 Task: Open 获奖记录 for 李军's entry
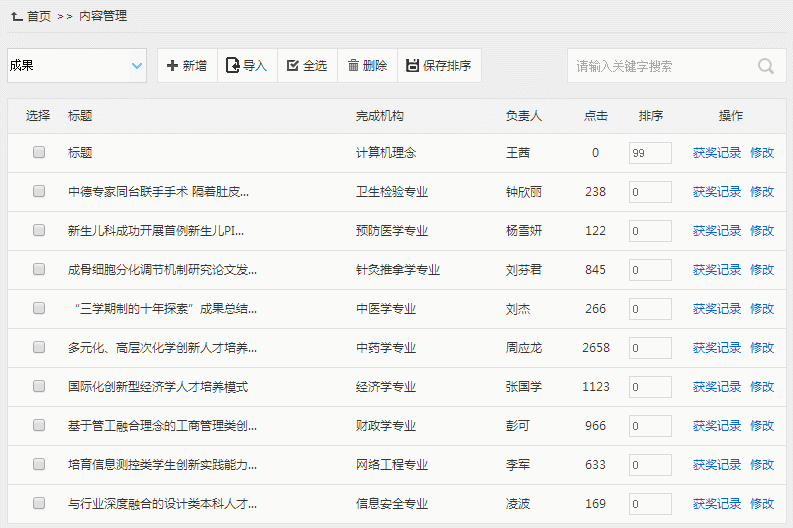point(717,465)
